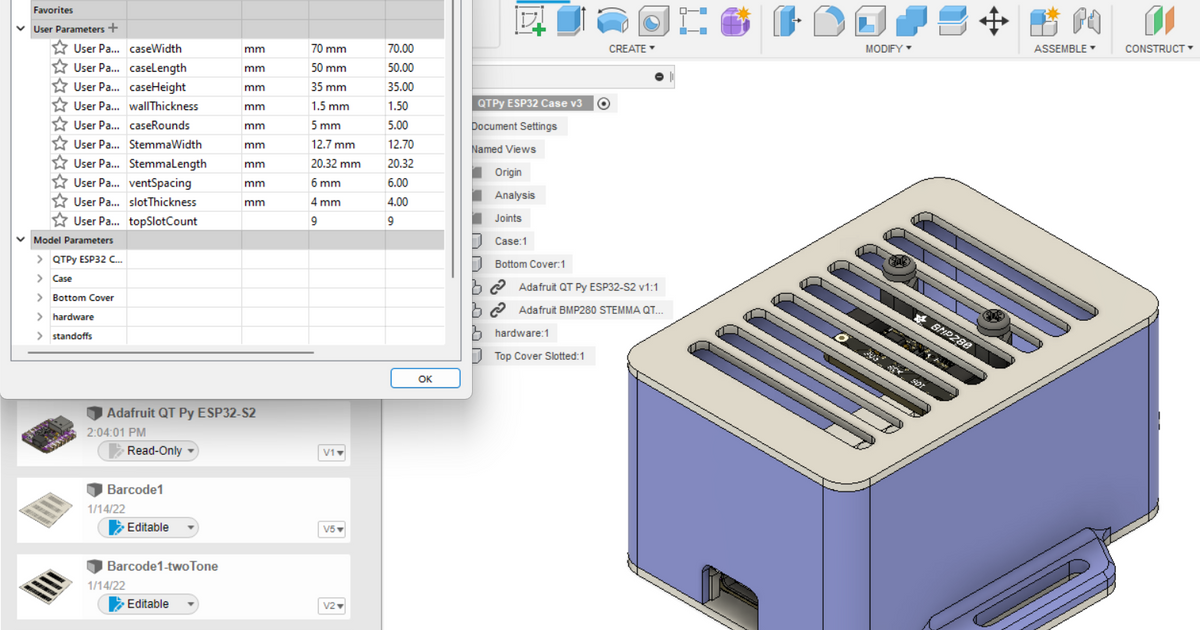Click the New Component icon in Assemble

1045,20
